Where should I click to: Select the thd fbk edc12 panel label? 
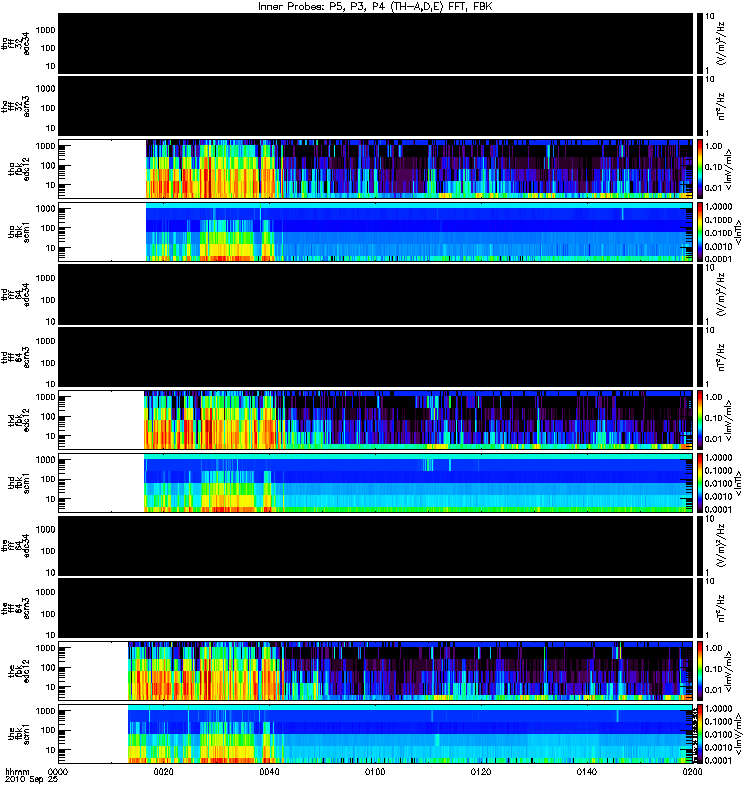(19, 420)
